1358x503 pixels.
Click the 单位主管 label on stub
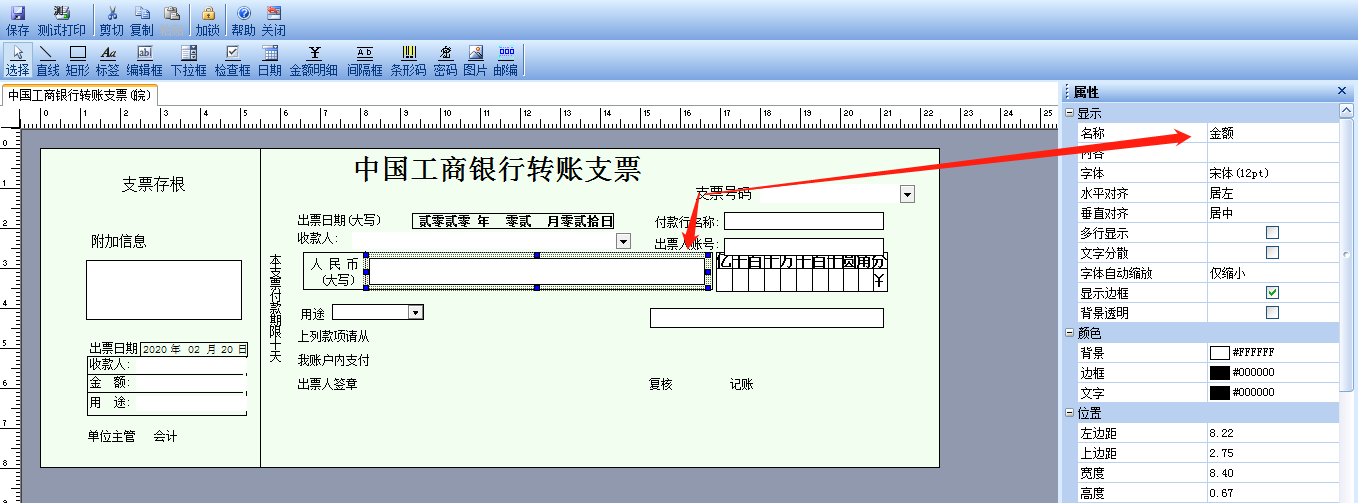point(111,437)
